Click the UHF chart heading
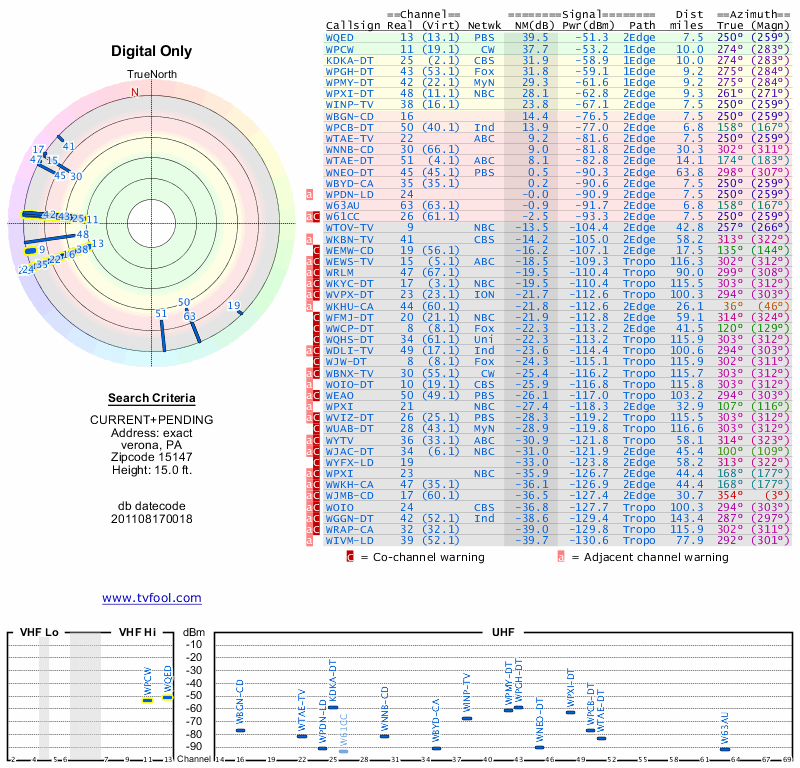 click(503, 632)
